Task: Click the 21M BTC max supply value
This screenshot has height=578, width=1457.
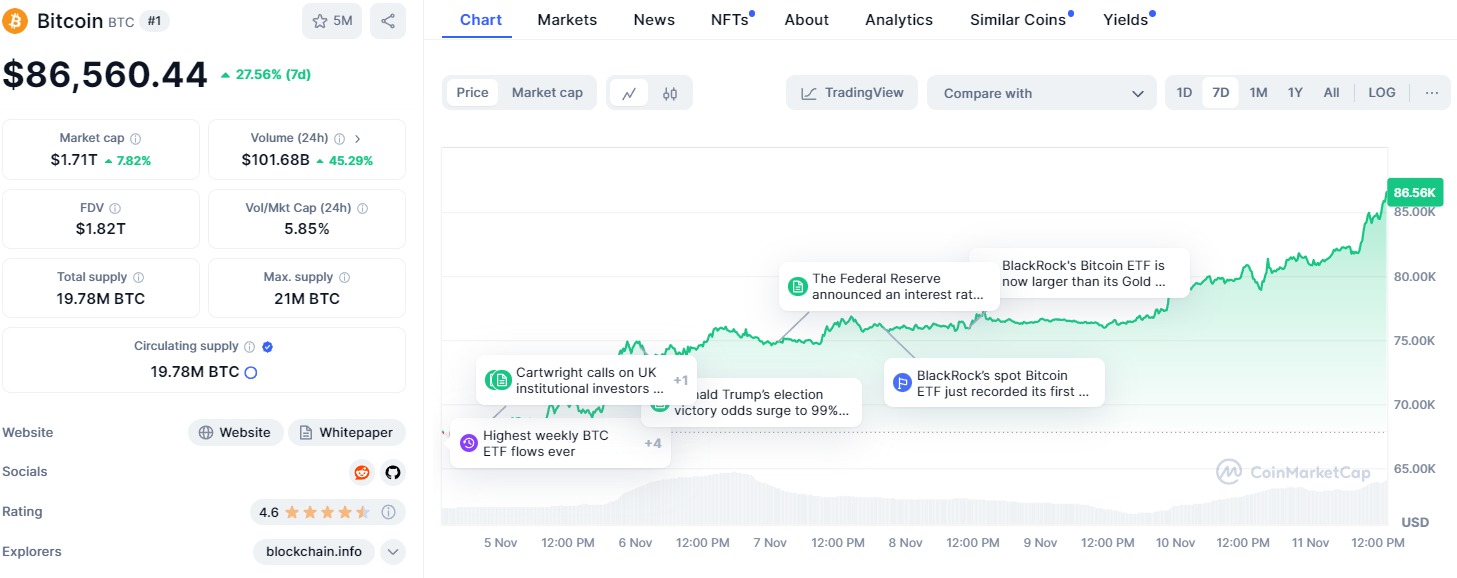Action: pos(307,299)
